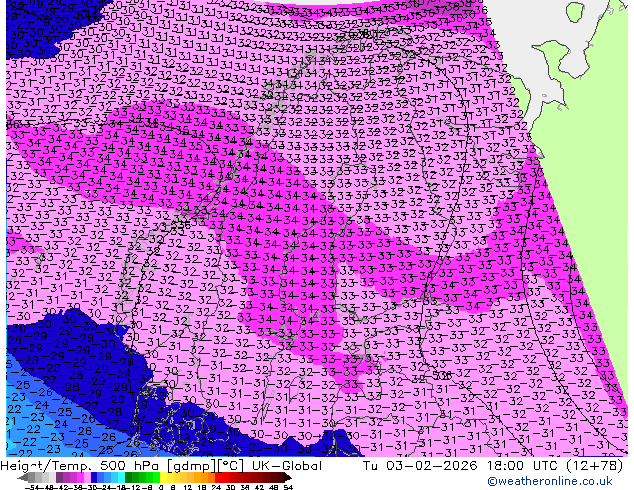Image resolution: width=634 pixels, height=490 pixels.
Task: Click the ©weatheronline.co.uk credit text
Action: (x=549, y=481)
